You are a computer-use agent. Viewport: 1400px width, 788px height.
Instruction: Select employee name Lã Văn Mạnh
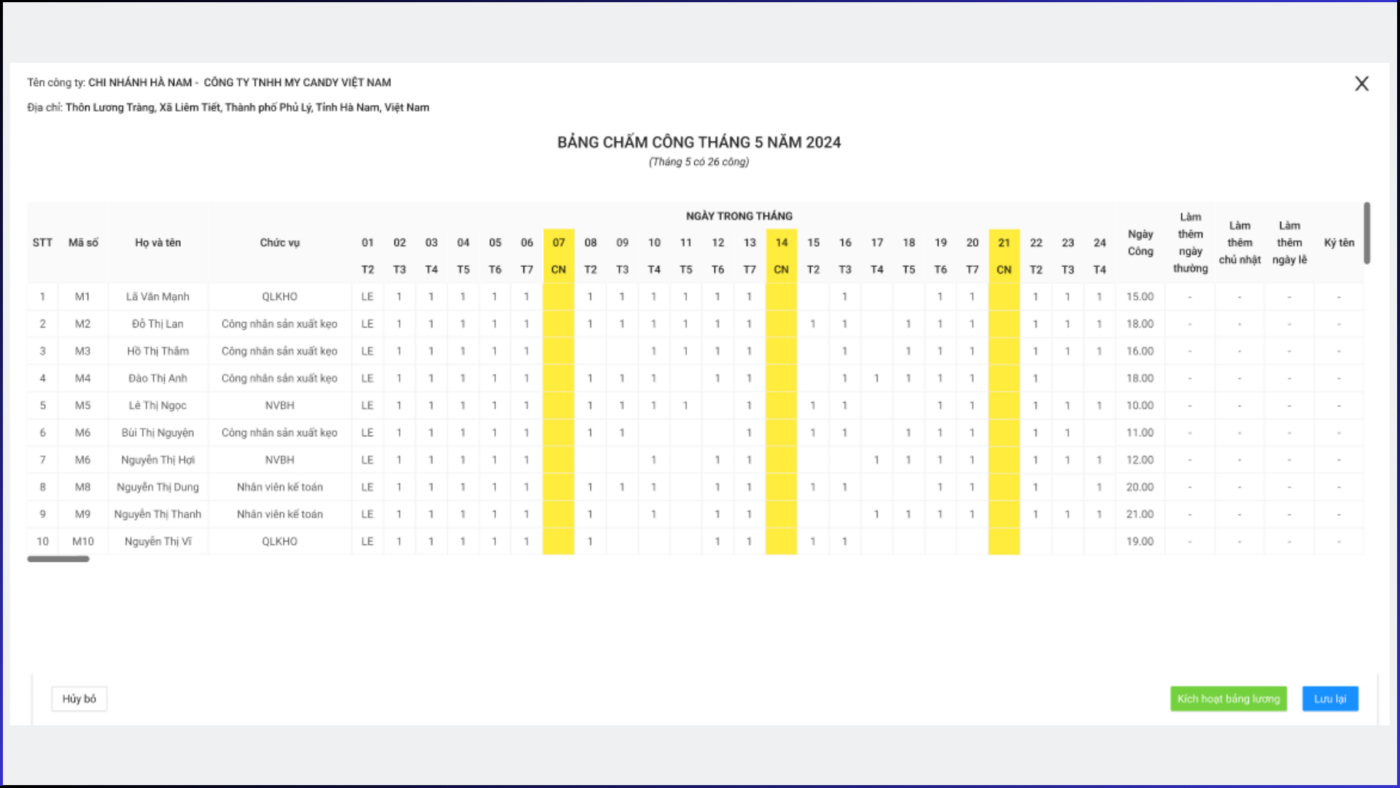coord(158,297)
